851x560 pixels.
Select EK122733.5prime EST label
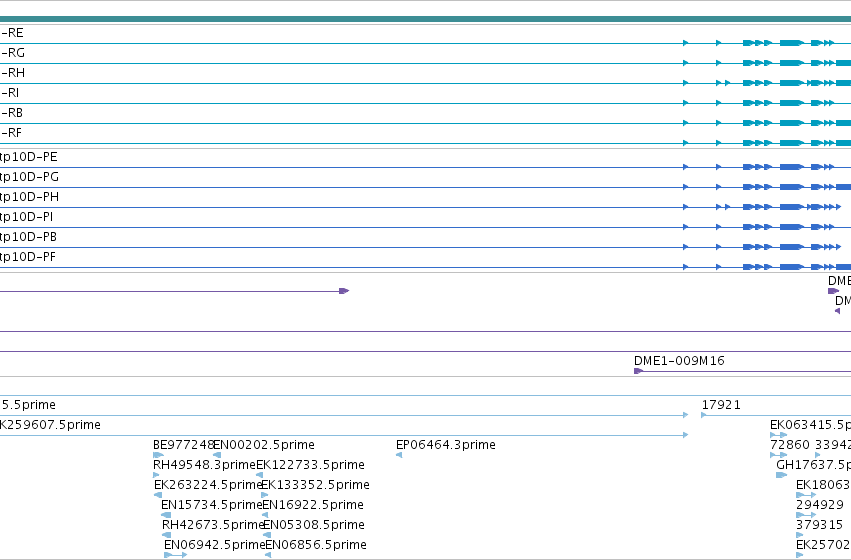click(x=310, y=465)
